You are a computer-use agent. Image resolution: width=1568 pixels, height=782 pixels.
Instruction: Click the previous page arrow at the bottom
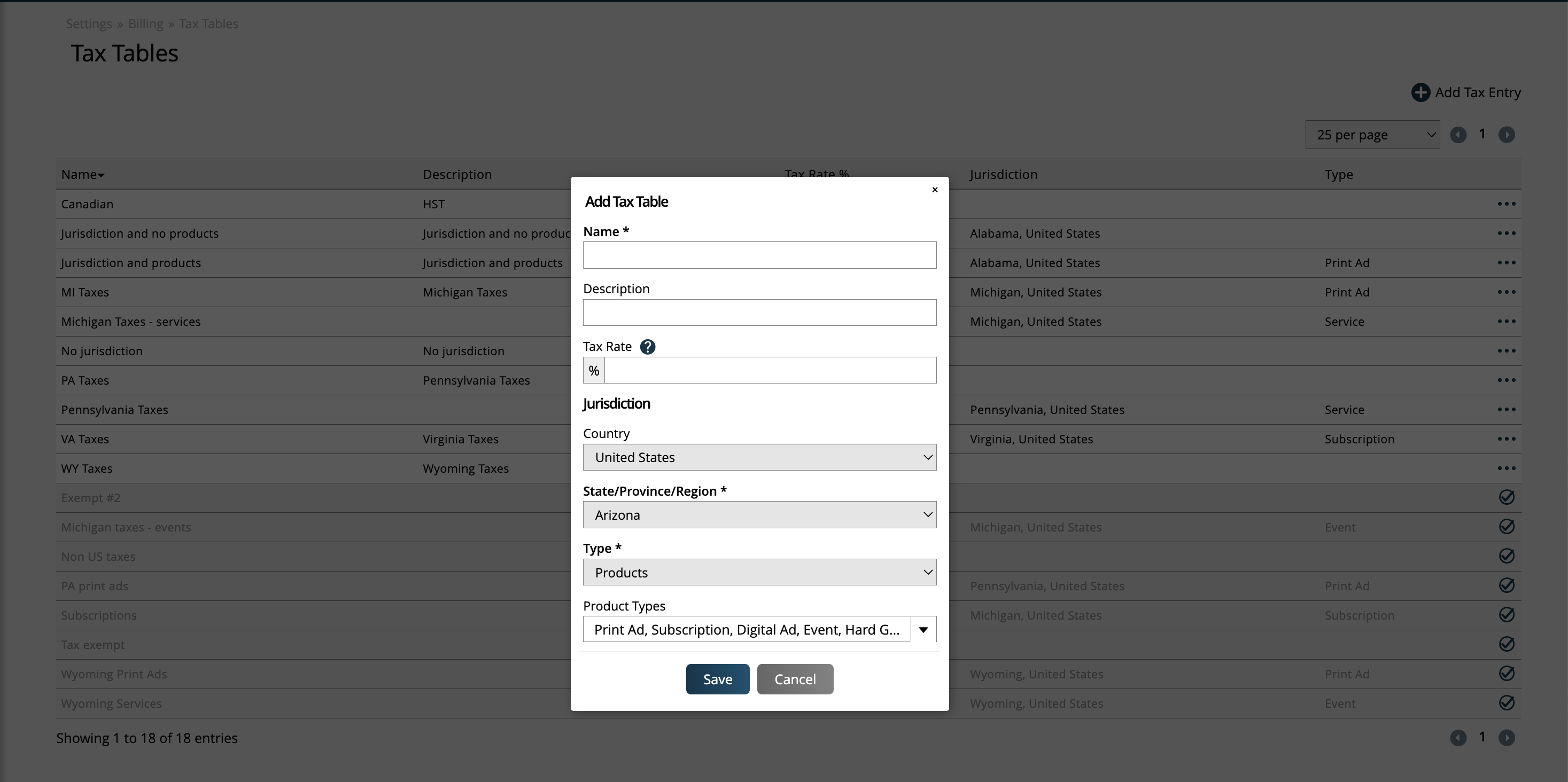pos(1458,738)
